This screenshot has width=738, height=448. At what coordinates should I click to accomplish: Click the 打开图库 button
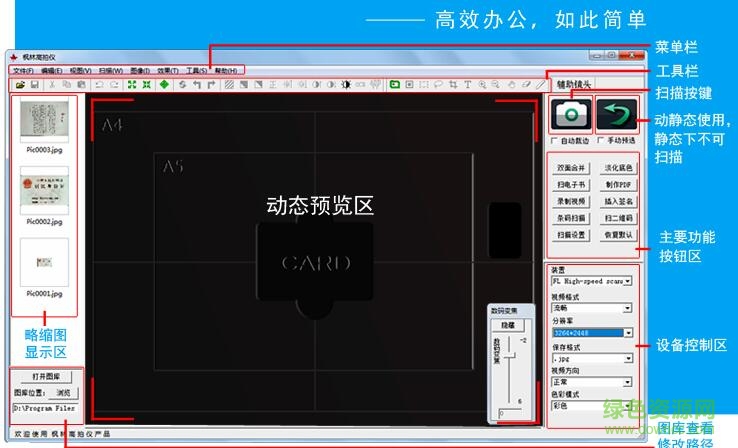tap(46, 376)
